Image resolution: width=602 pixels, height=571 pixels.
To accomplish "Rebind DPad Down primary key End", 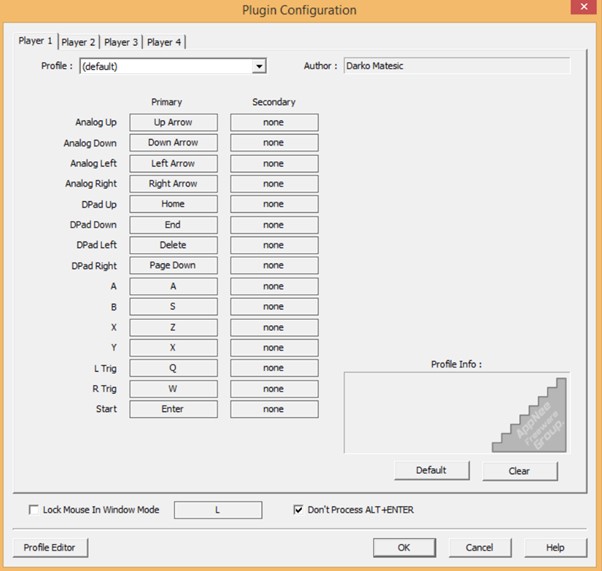I will click(174, 225).
